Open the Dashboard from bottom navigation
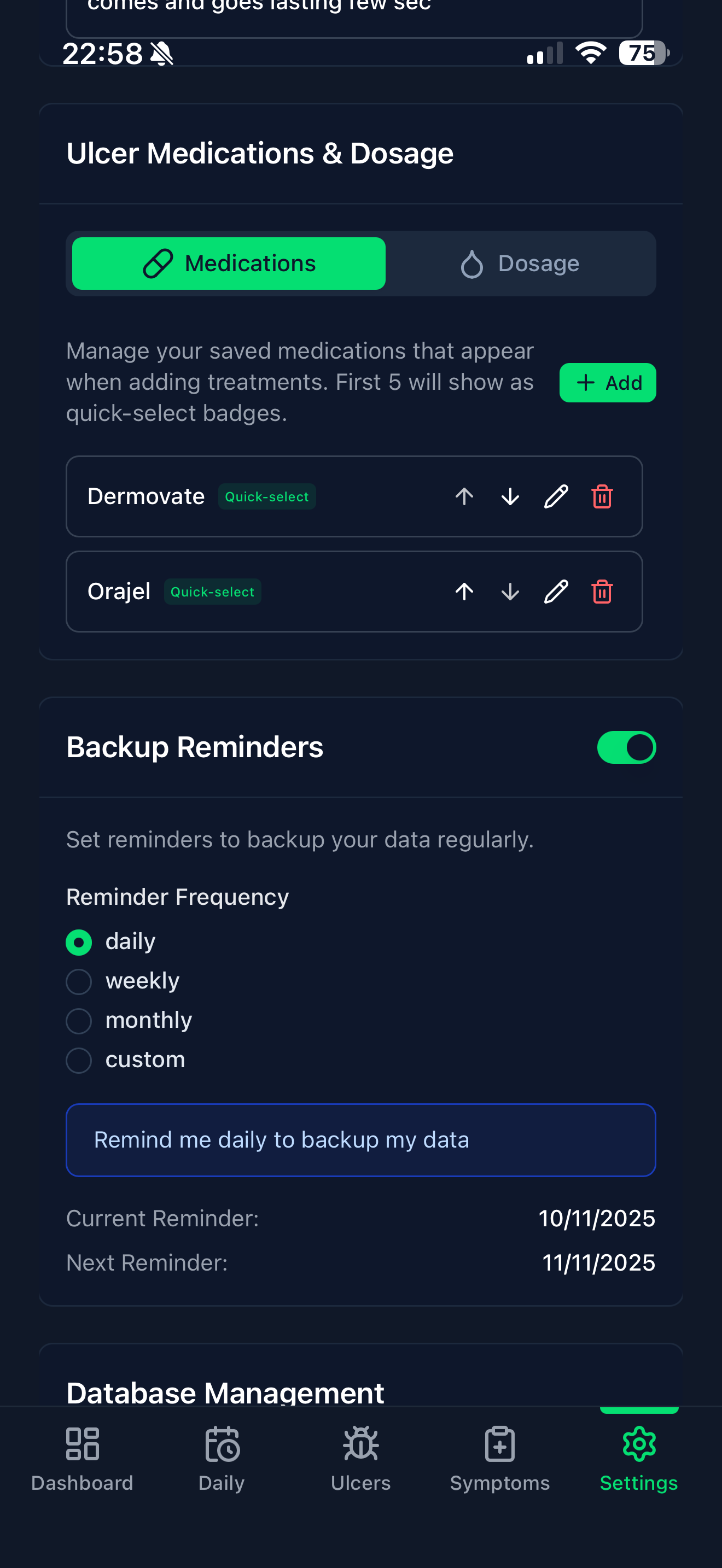Image resolution: width=722 pixels, height=1568 pixels. coord(81,1461)
